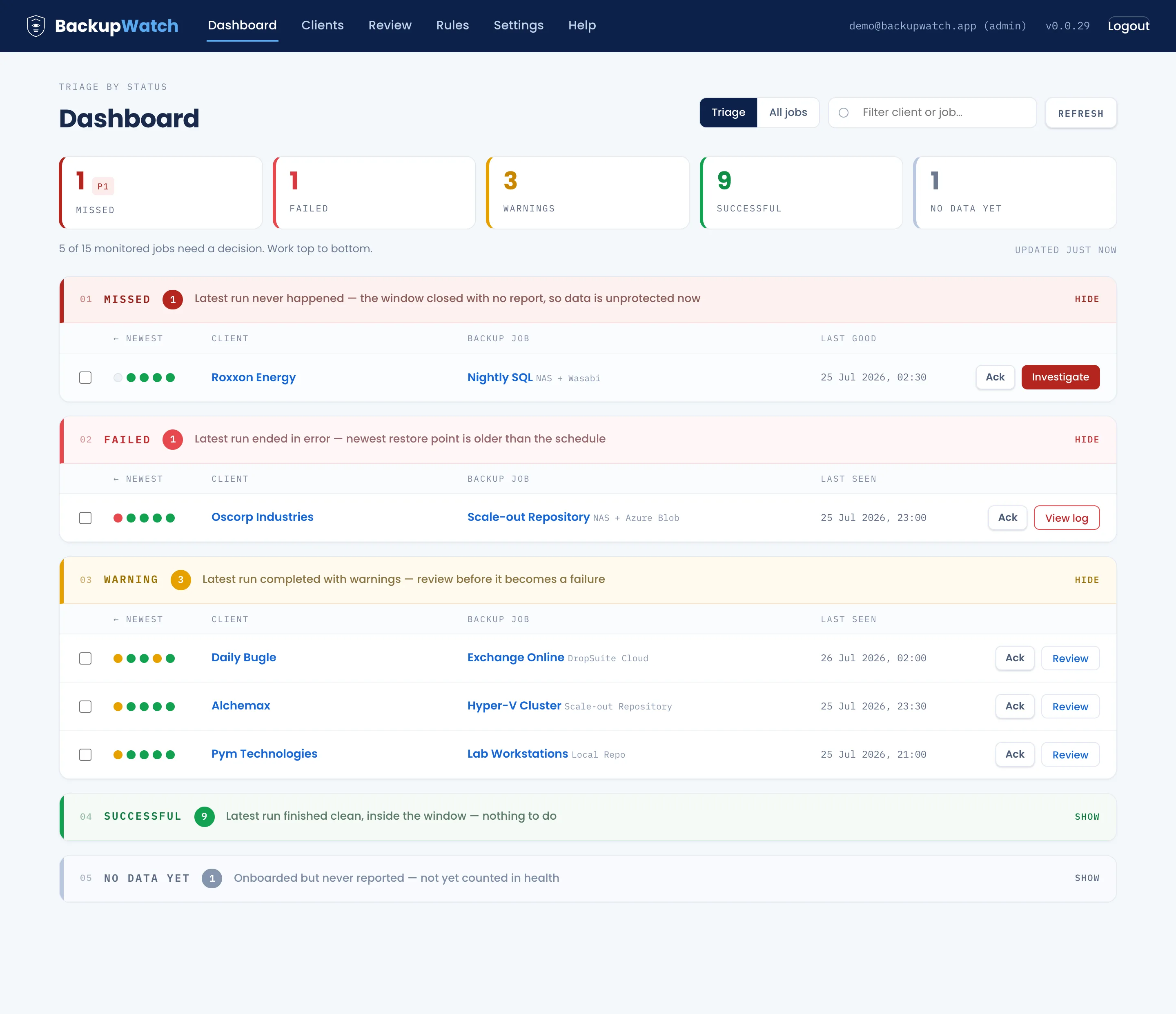The image size is (1176, 1014).
Task: Collapse the Missed section with HIDE
Action: 1086,299
